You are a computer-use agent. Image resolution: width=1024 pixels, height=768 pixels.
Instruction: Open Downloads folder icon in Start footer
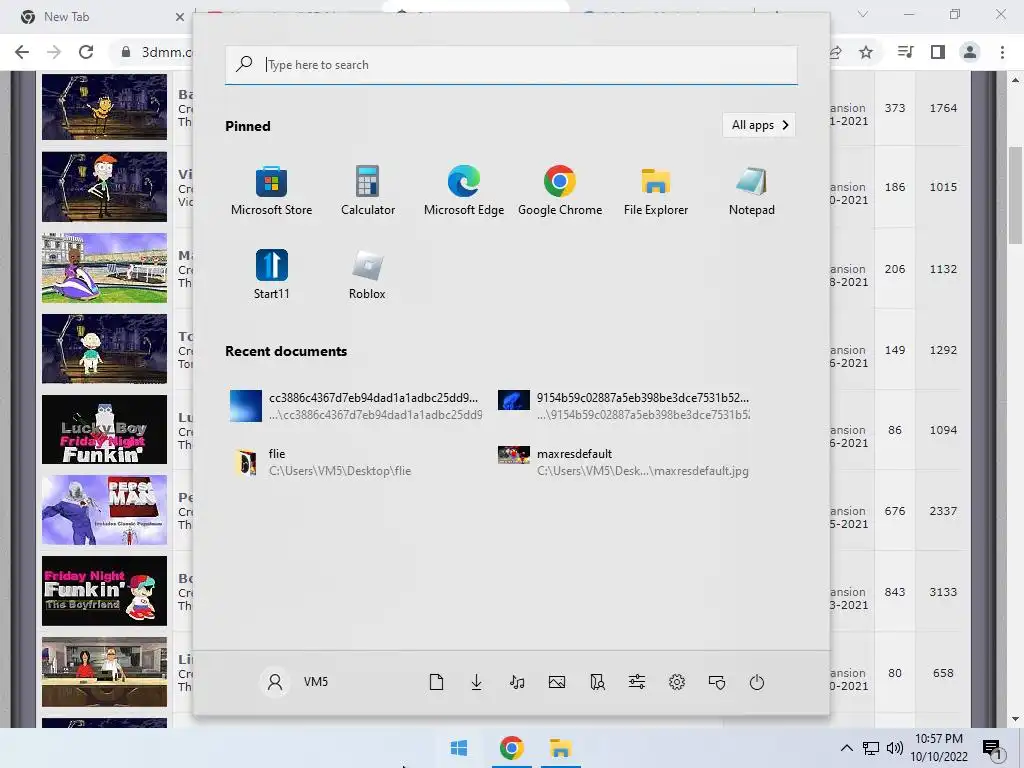coord(477,682)
